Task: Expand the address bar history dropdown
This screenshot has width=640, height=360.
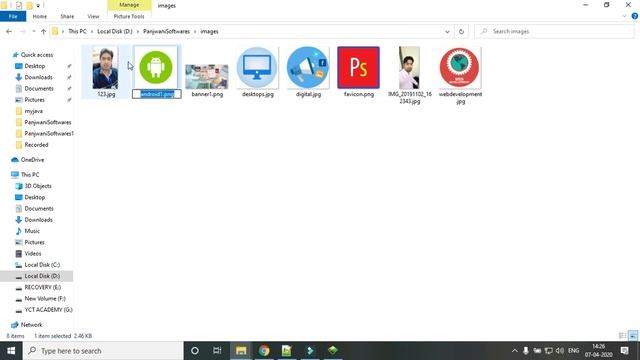Action: [x=447, y=31]
